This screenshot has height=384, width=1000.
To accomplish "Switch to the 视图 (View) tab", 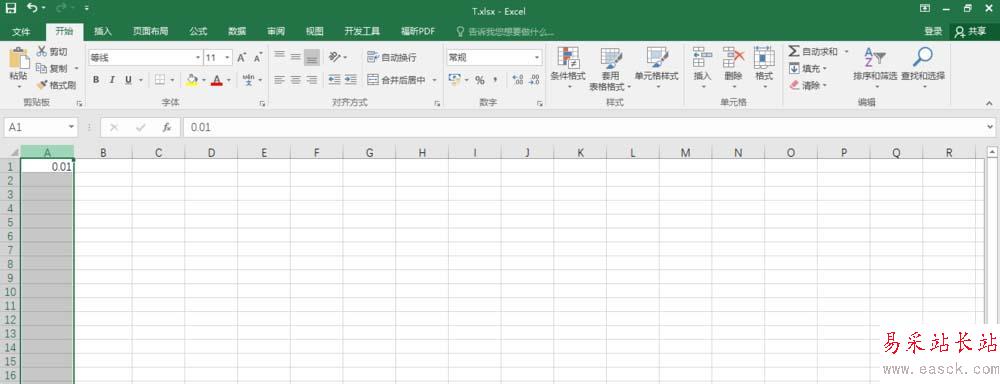I will (x=314, y=31).
